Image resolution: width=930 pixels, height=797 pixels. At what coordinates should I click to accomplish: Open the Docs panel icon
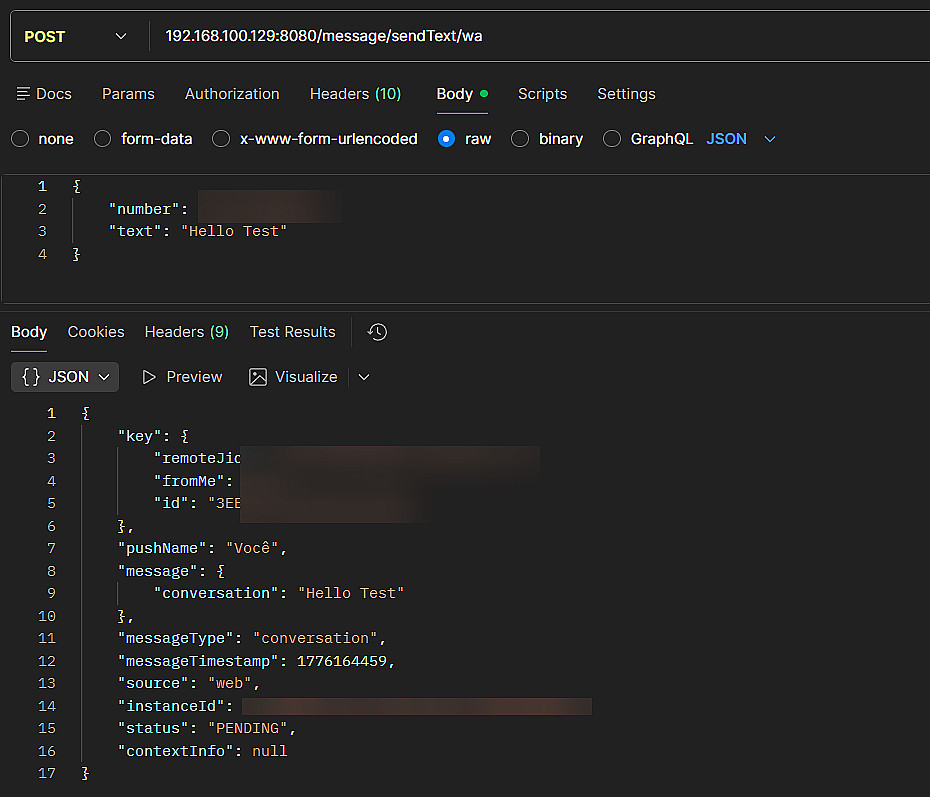click(23, 94)
